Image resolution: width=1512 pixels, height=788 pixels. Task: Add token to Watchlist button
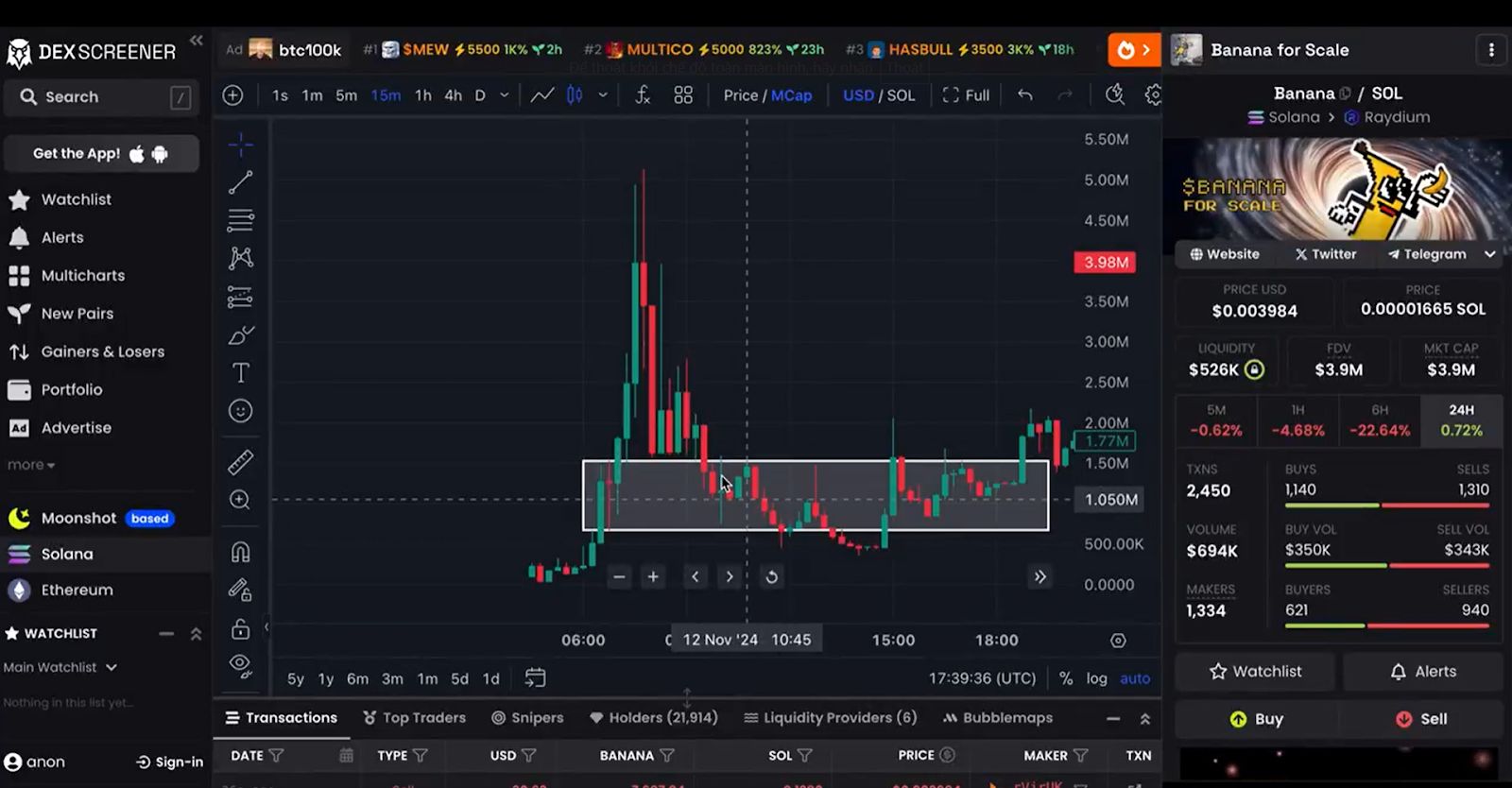pyautogui.click(x=1255, y=671)
